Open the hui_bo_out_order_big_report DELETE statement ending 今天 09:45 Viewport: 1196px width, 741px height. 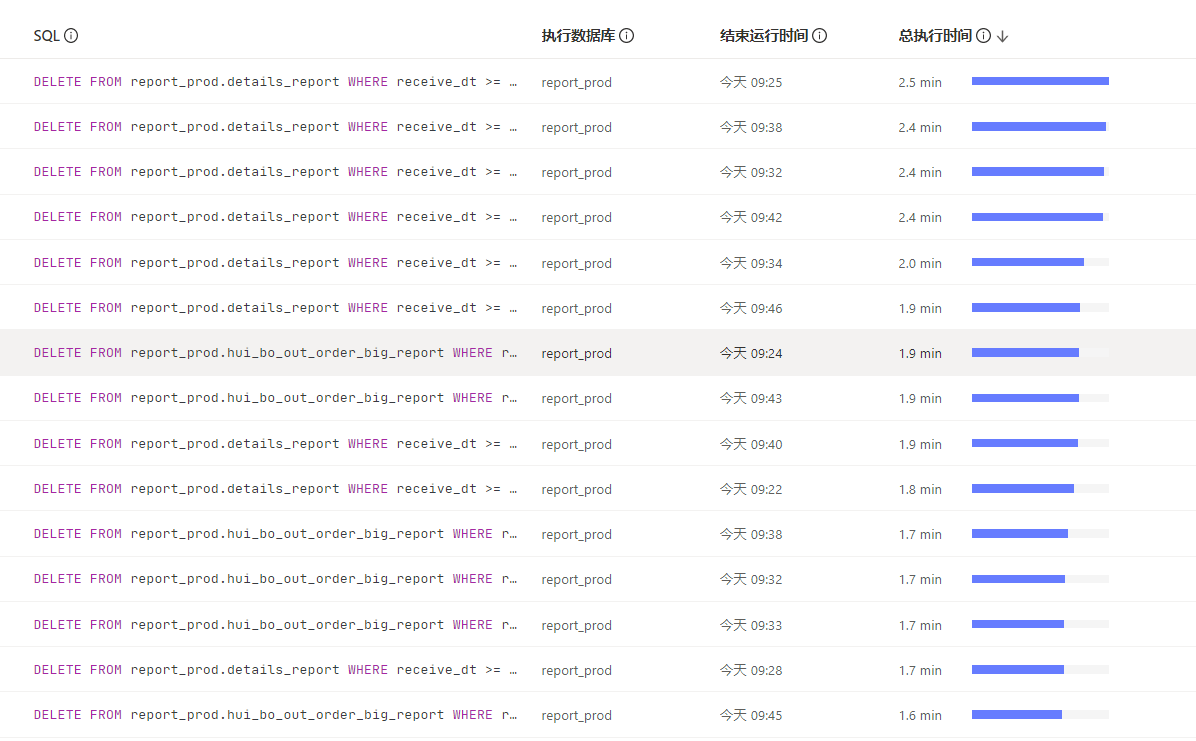(x=275, y=714)
